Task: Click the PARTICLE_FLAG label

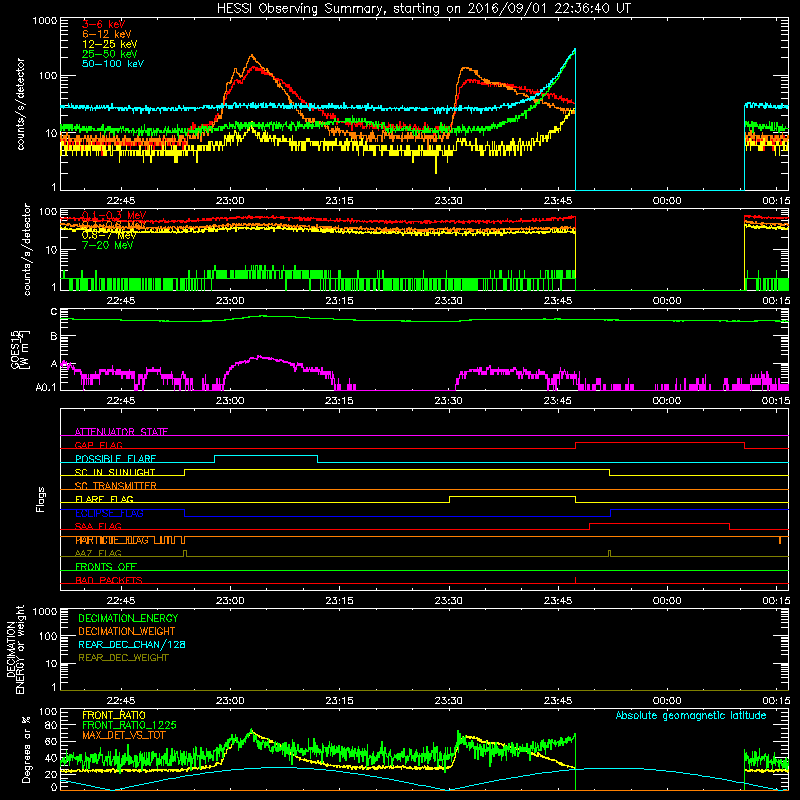Action: [x=112, y=540]
